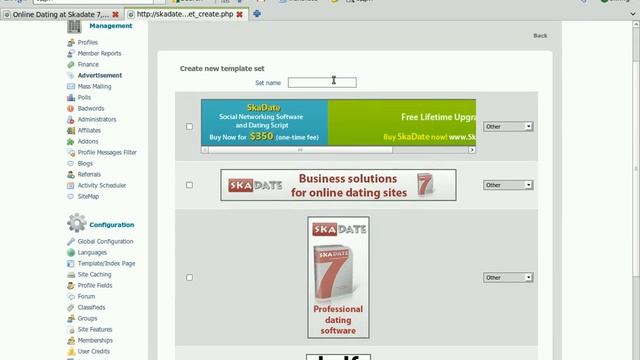The height and width of the screenshot is (360, 640).
Task: Open dropdown beside SkaDate $350 banner
Action: tap(508, 127)
